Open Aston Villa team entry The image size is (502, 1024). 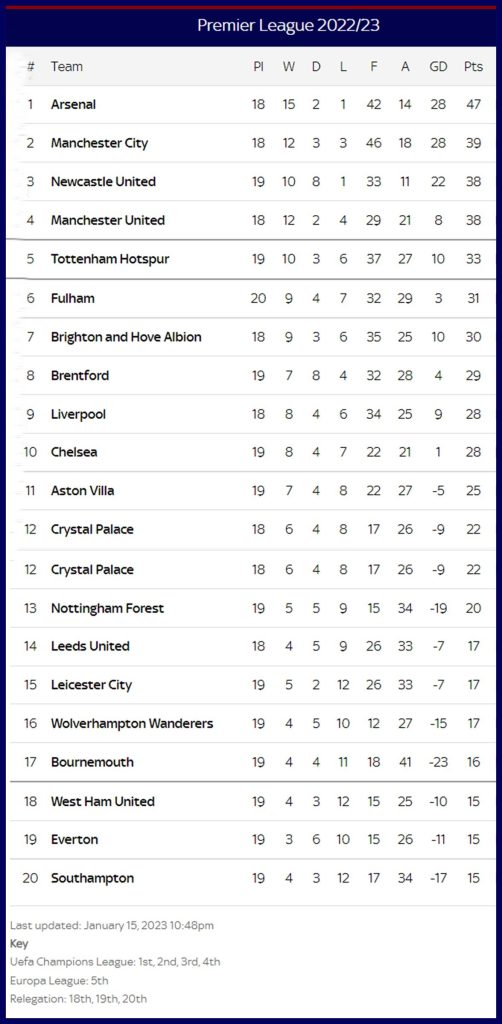coord(82,490)
